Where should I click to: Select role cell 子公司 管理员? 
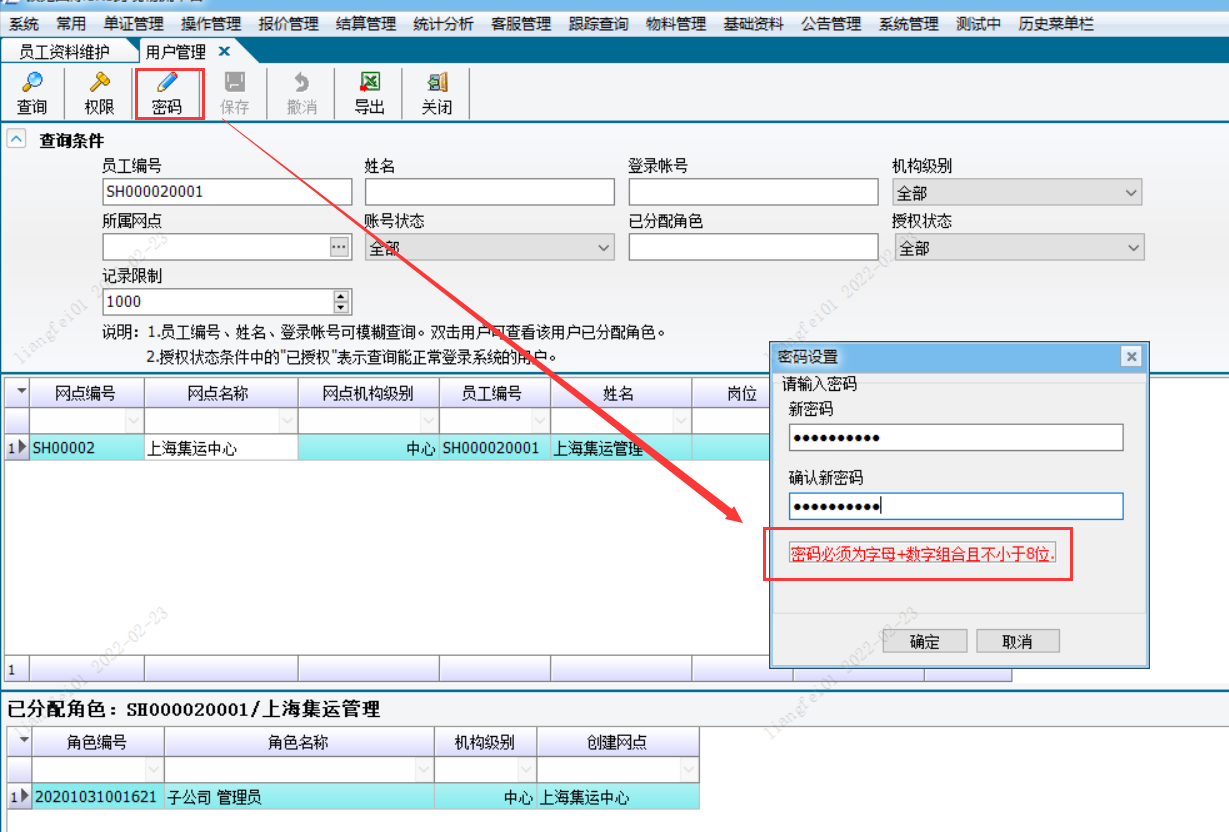(299, 797)
